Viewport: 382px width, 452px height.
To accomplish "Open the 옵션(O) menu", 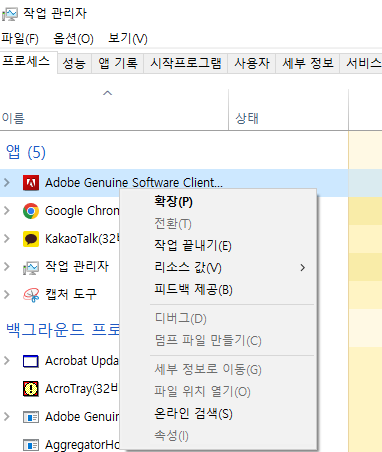I will tap(73, 39).
